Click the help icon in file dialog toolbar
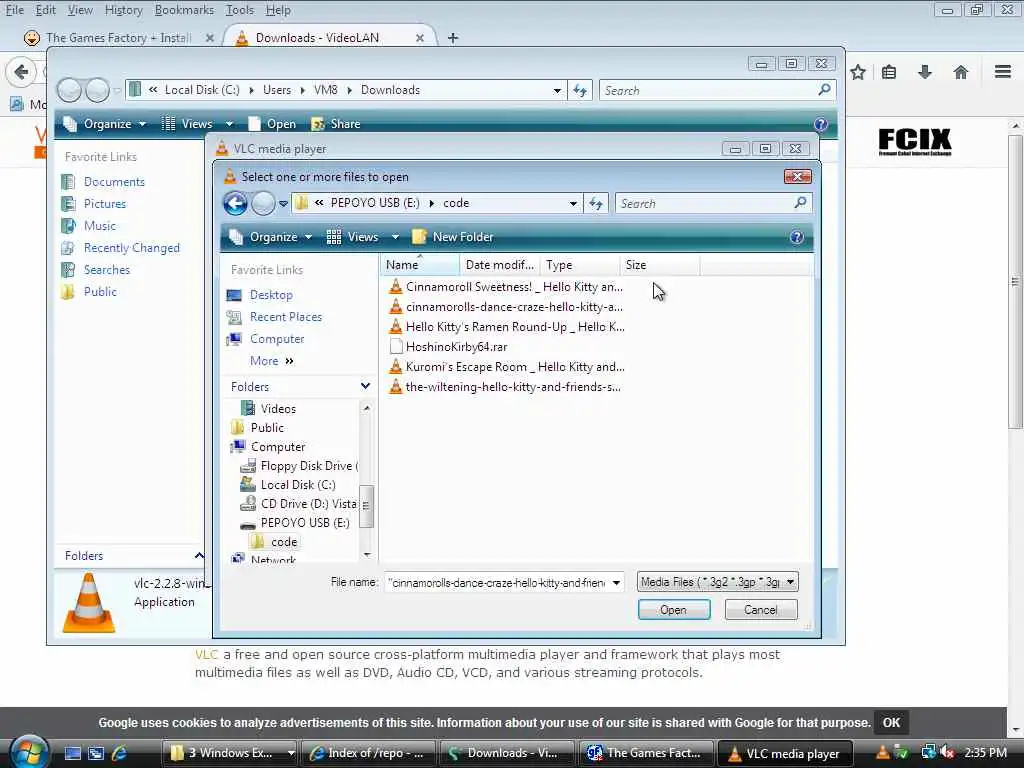The width and height of the screenshot is (1024, 768). (x=797, y=237)
